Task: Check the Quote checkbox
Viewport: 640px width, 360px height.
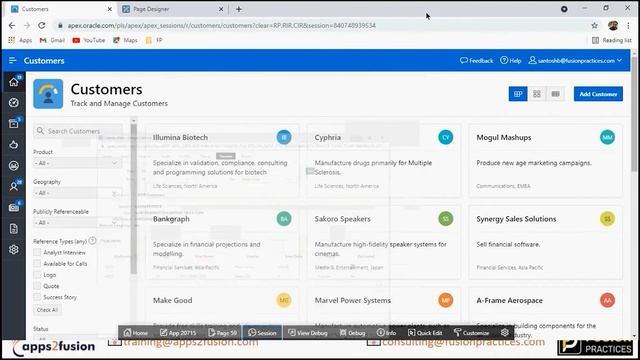Action: 37,286
